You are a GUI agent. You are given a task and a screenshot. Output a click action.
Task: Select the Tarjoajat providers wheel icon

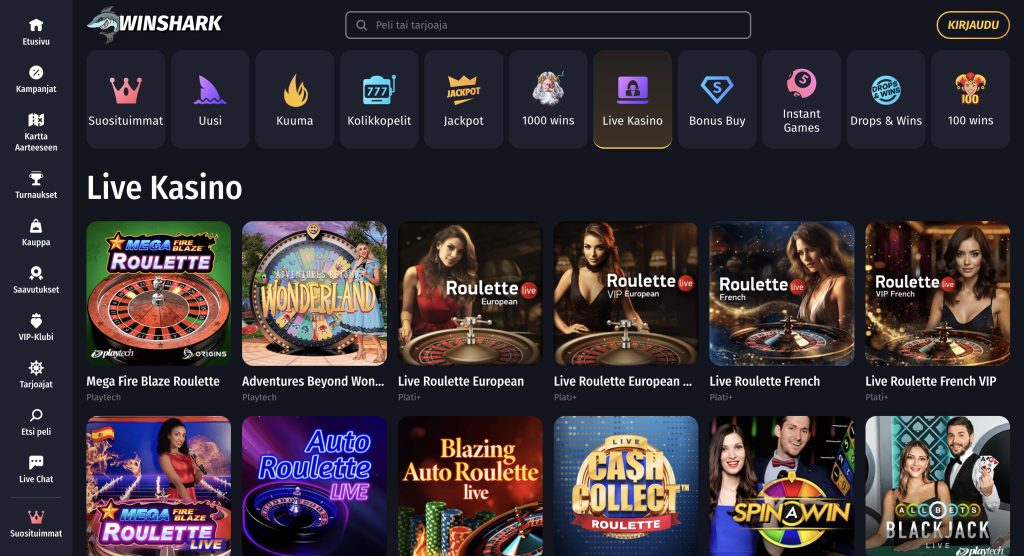36,367
